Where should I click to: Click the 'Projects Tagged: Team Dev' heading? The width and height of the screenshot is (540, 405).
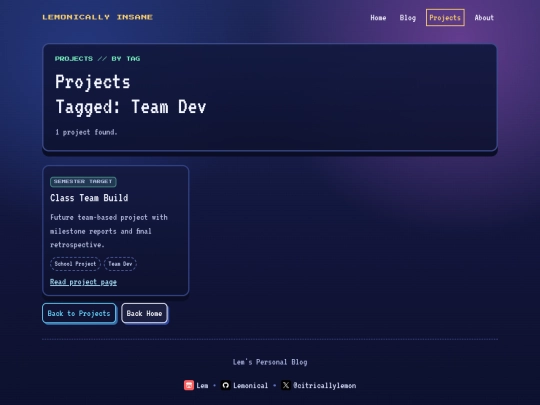pos(131,94)
